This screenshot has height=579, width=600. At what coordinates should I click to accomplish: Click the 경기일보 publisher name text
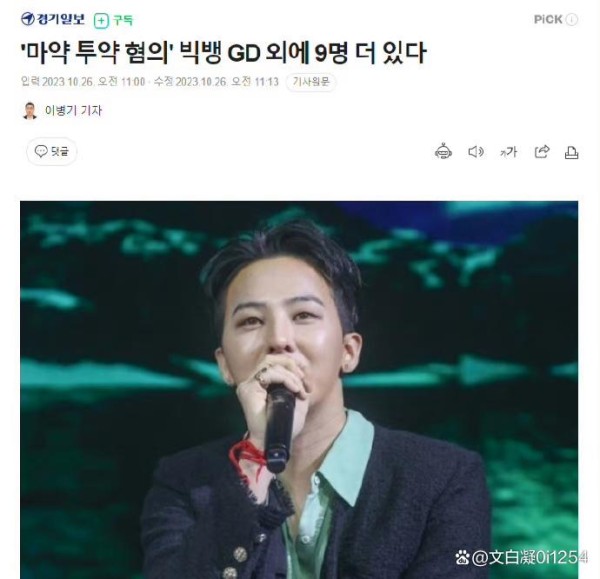60,19
